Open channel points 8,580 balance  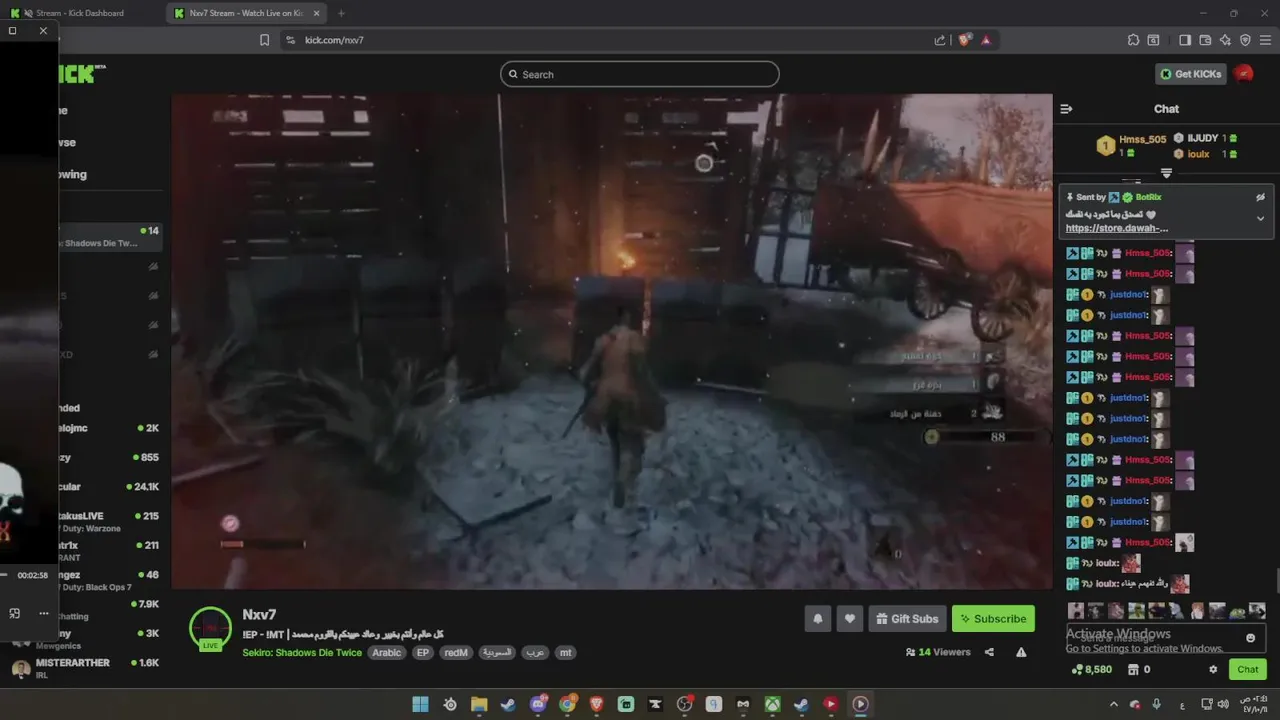click(1090, 670)
